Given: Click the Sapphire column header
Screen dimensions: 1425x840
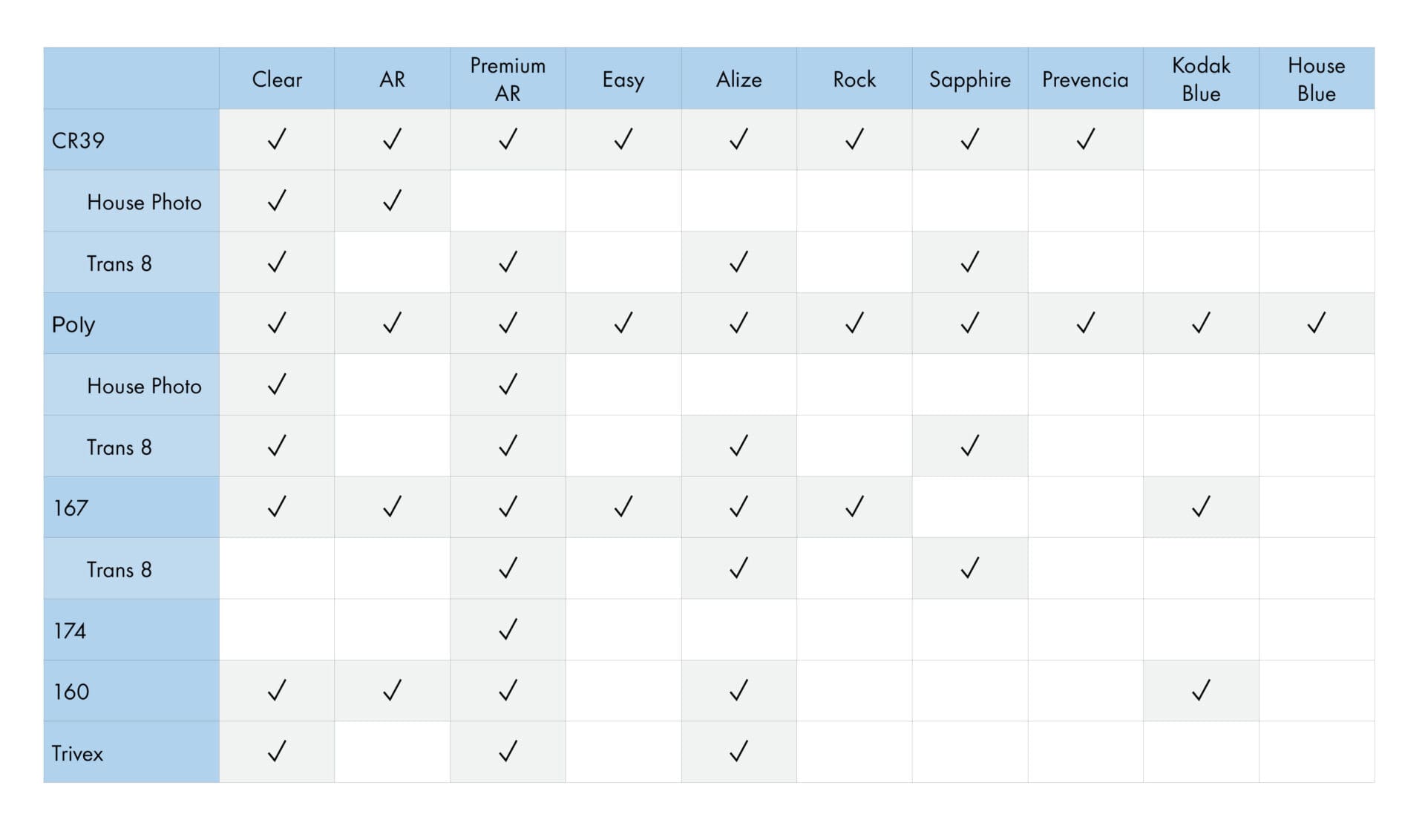Looking at the screenshot, I should (x=969, y=79).
